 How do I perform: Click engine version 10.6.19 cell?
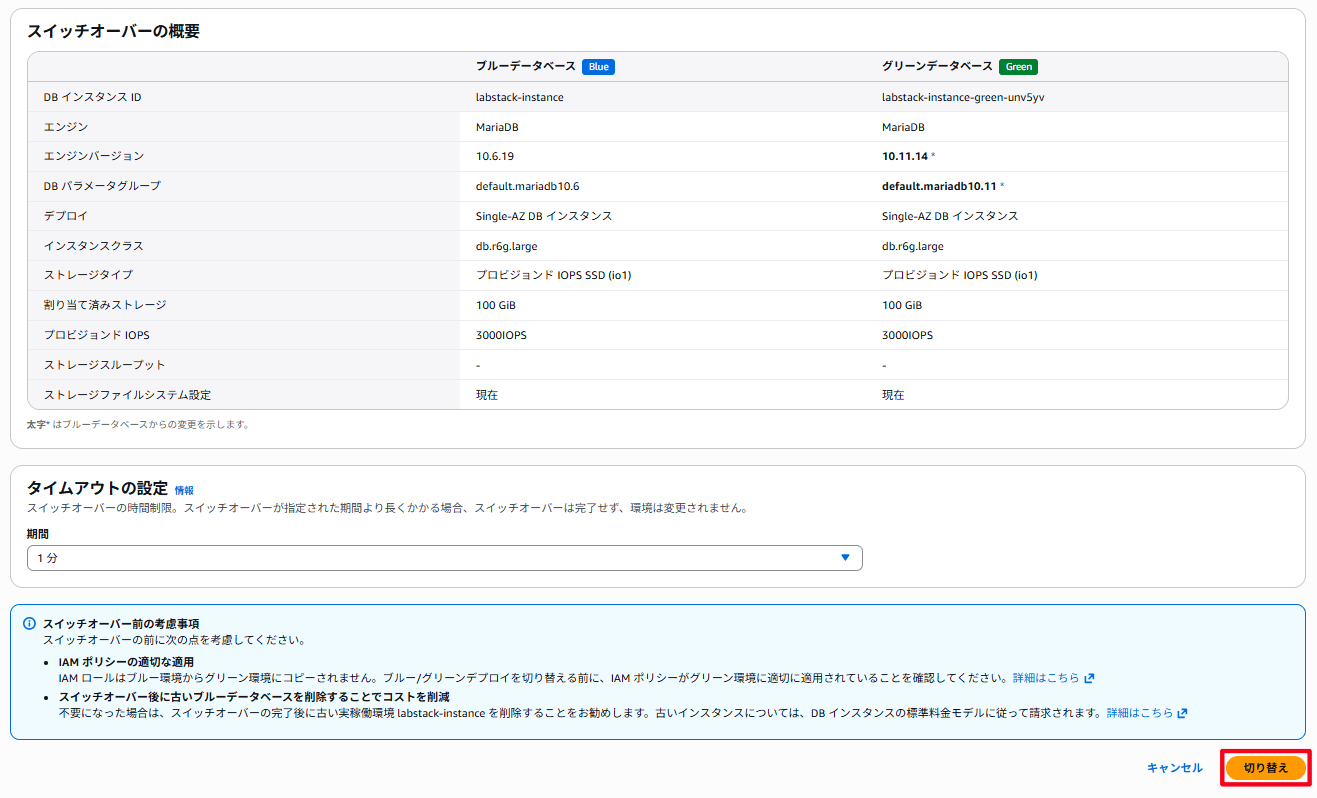495,156
